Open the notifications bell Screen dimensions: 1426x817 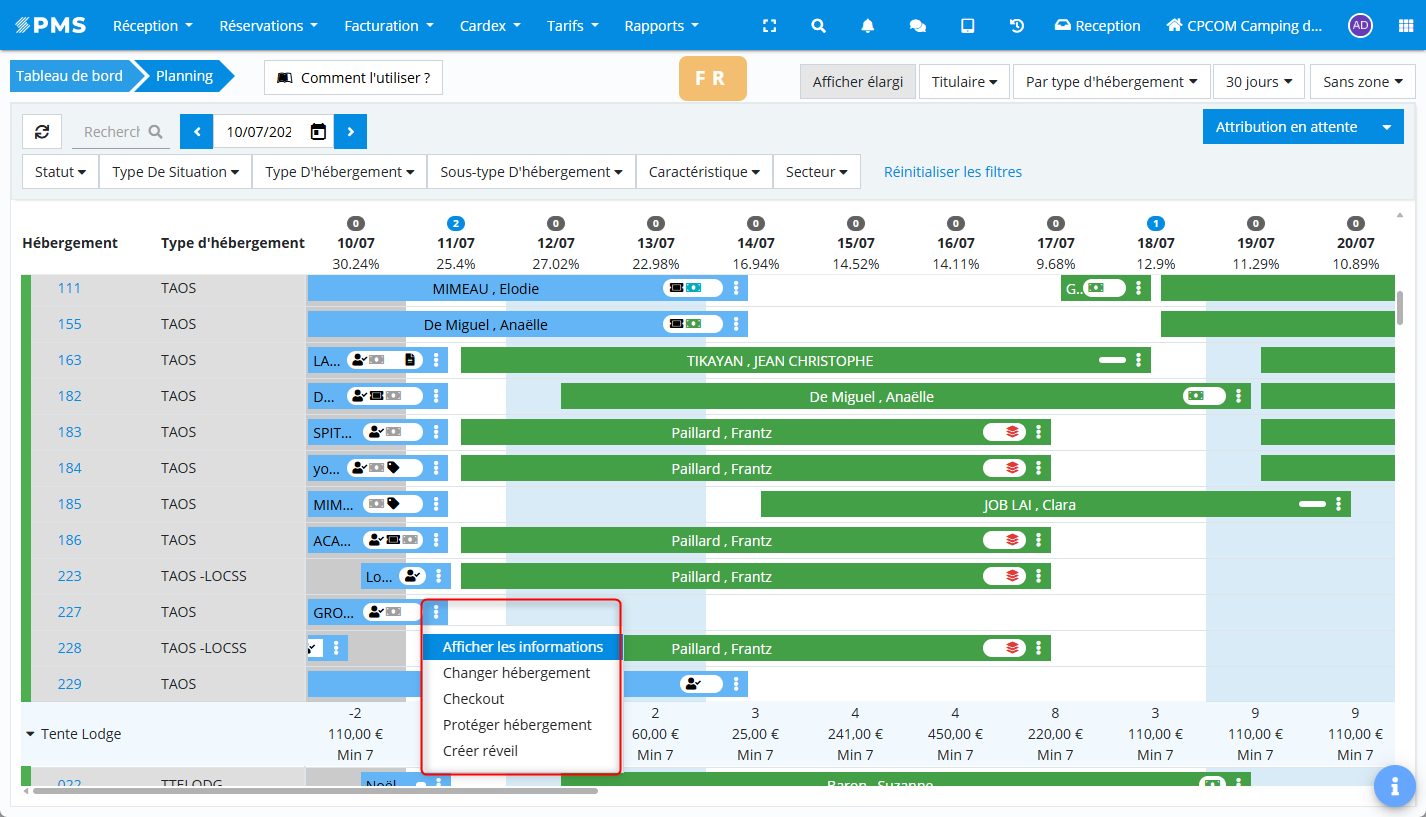(868, 26)
